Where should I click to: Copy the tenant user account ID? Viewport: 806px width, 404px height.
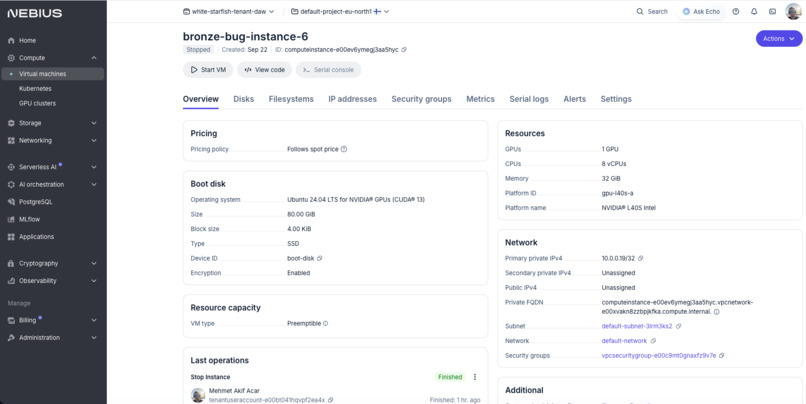pyautogui.click(x=331, y=400)
